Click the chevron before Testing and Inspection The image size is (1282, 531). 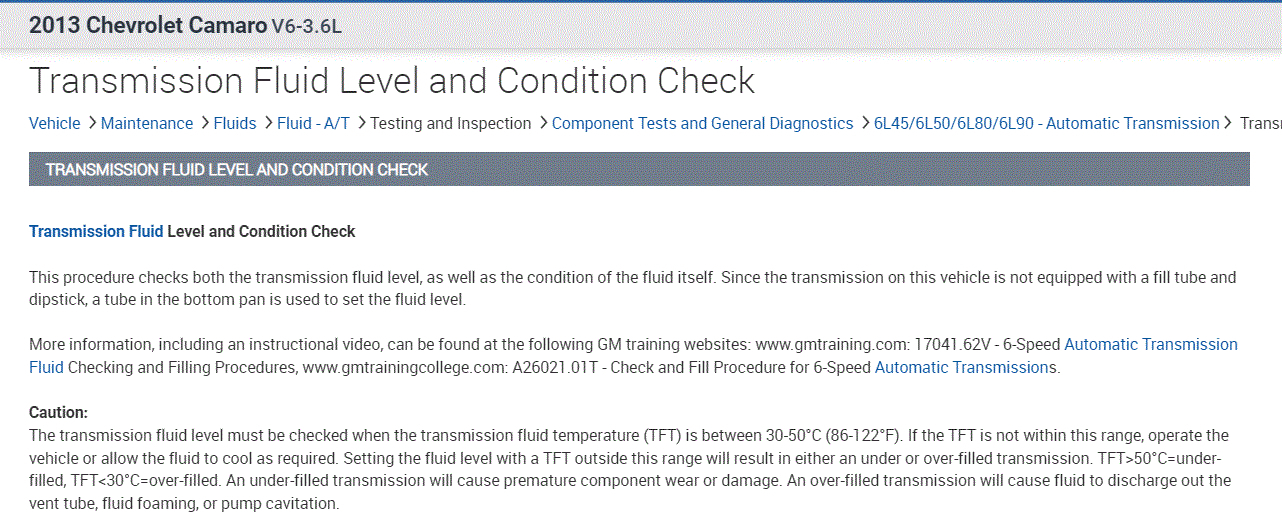tap(360, 124)
